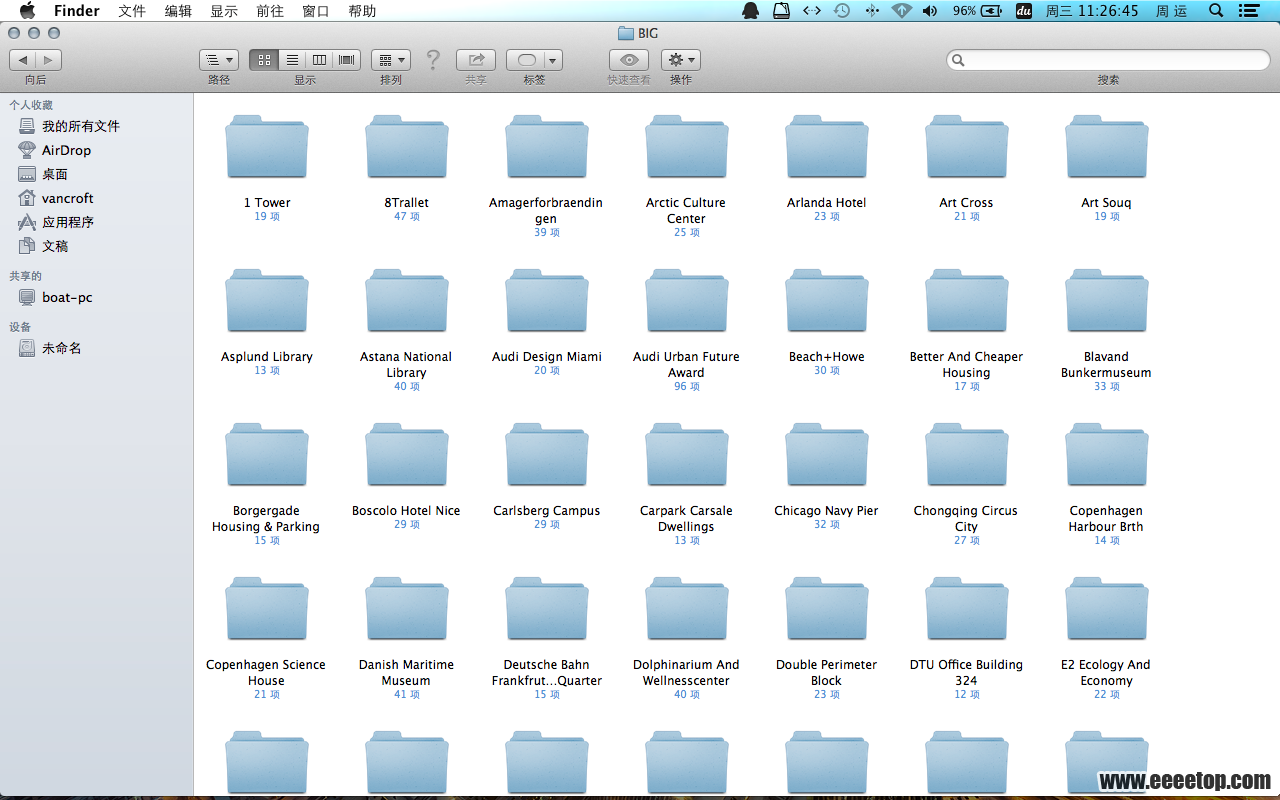The width and height of the screenshot is (1280, 800).
Task: Click the clock showing 11:26:45
Action: [x=1092, y=11]
